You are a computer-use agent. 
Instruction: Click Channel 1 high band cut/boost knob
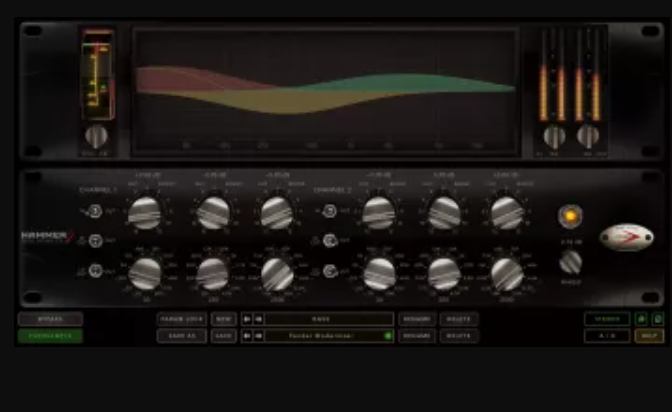[x=277, y=213]
